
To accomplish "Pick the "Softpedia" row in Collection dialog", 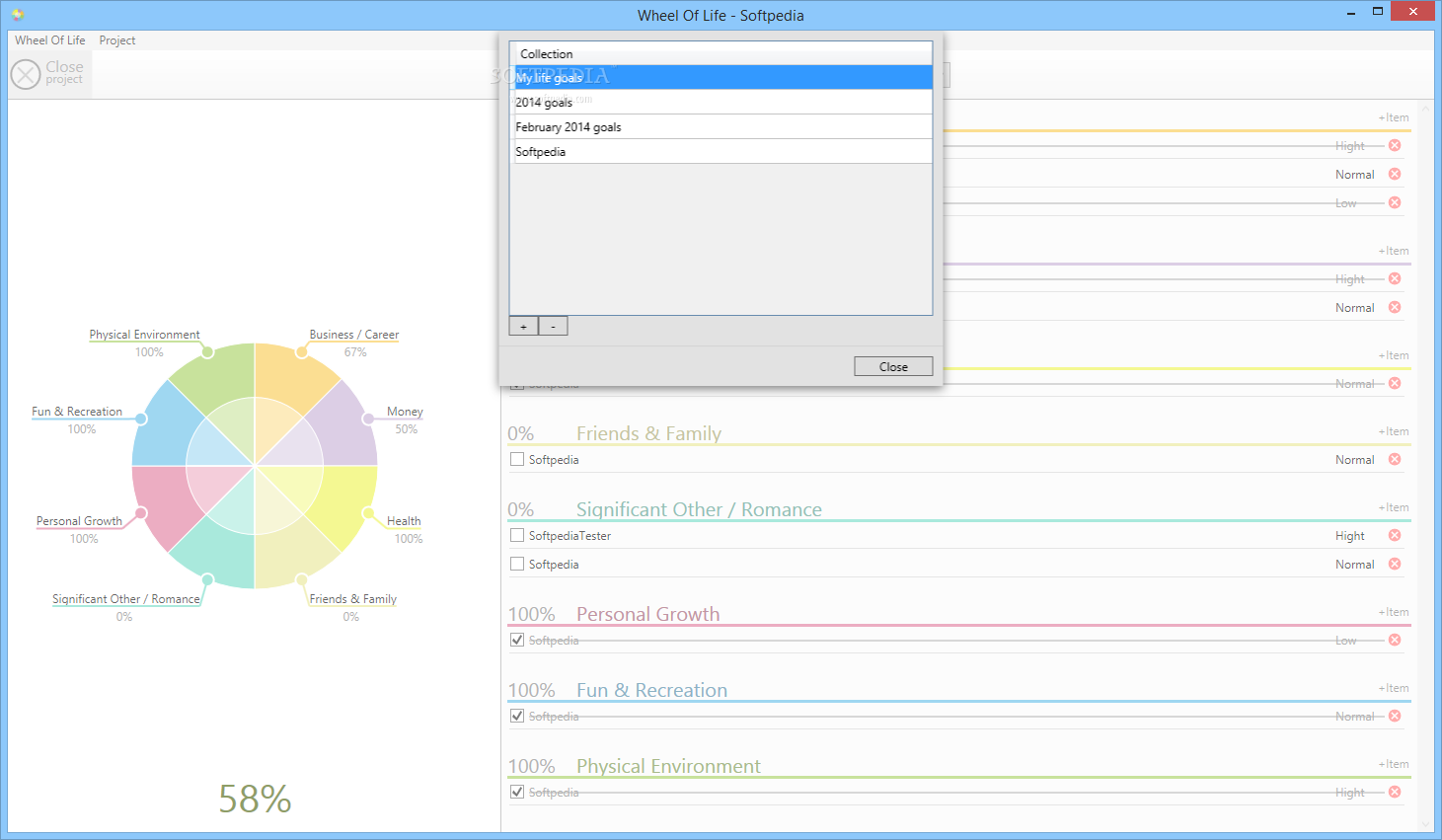I will [x=721, y=151].
